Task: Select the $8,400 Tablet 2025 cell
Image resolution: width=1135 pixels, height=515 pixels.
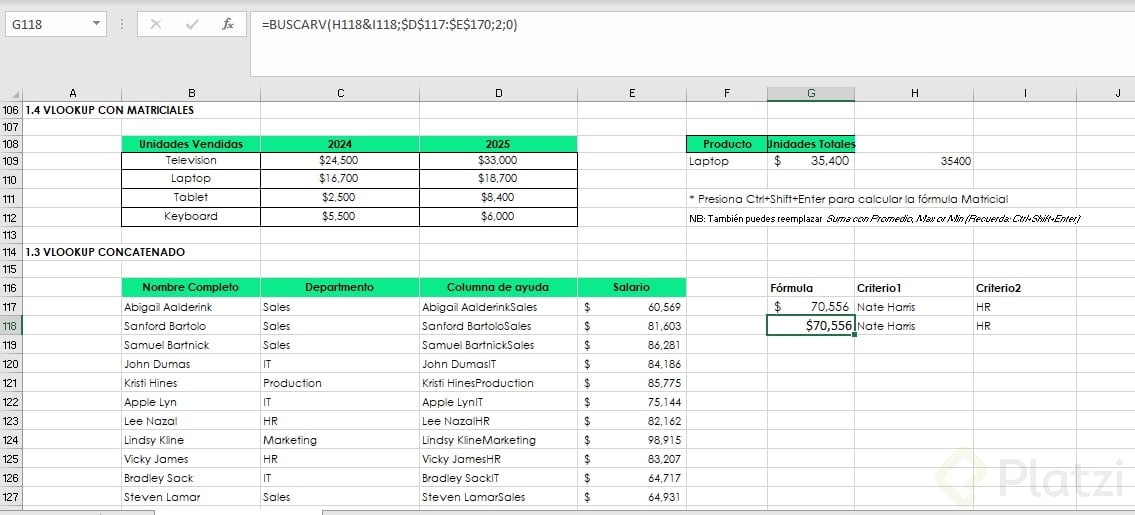Action: (499, 197)
